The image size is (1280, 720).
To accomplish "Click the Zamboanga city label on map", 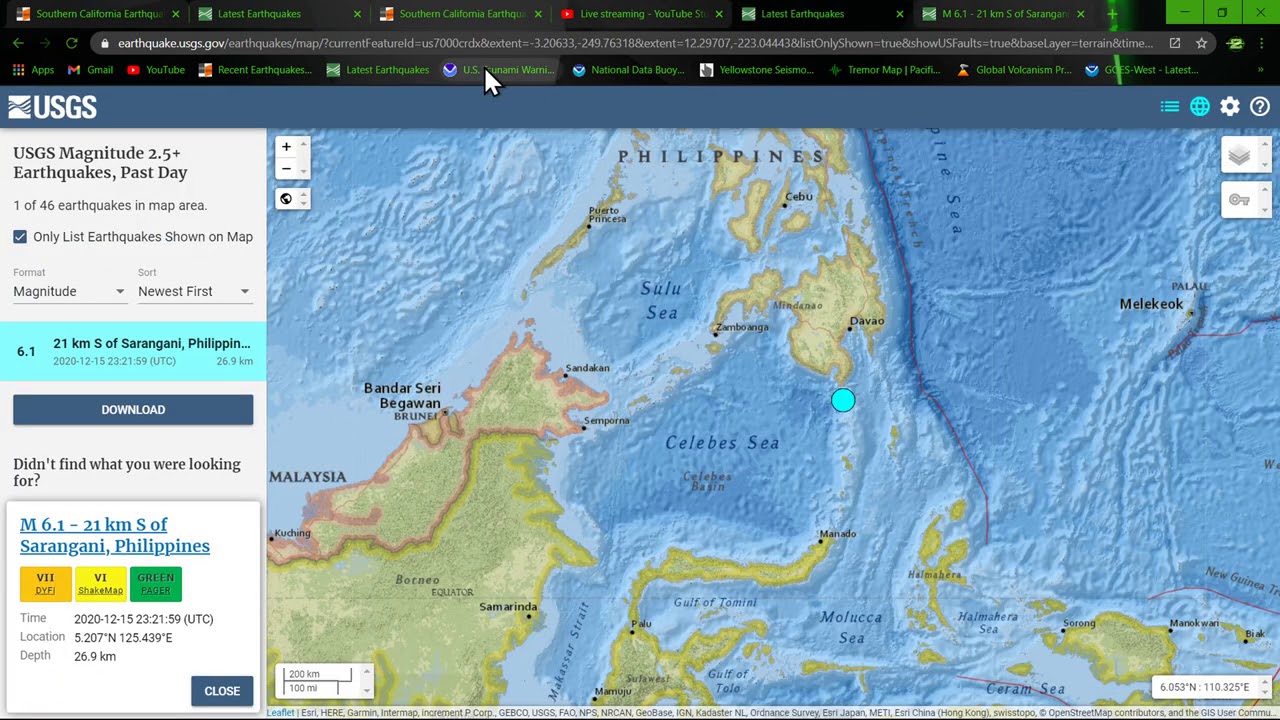I will coord(742,327).
